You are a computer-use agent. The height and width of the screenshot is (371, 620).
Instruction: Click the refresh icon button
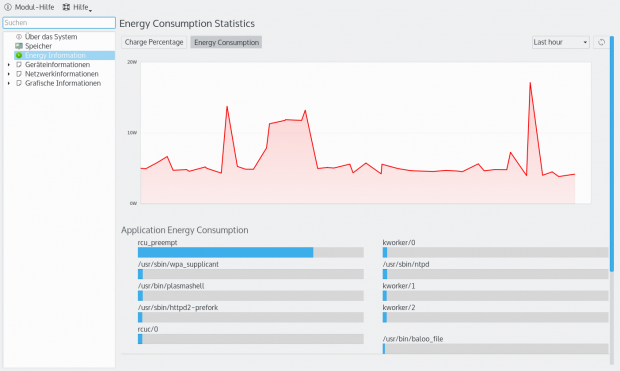coord(601,42)
